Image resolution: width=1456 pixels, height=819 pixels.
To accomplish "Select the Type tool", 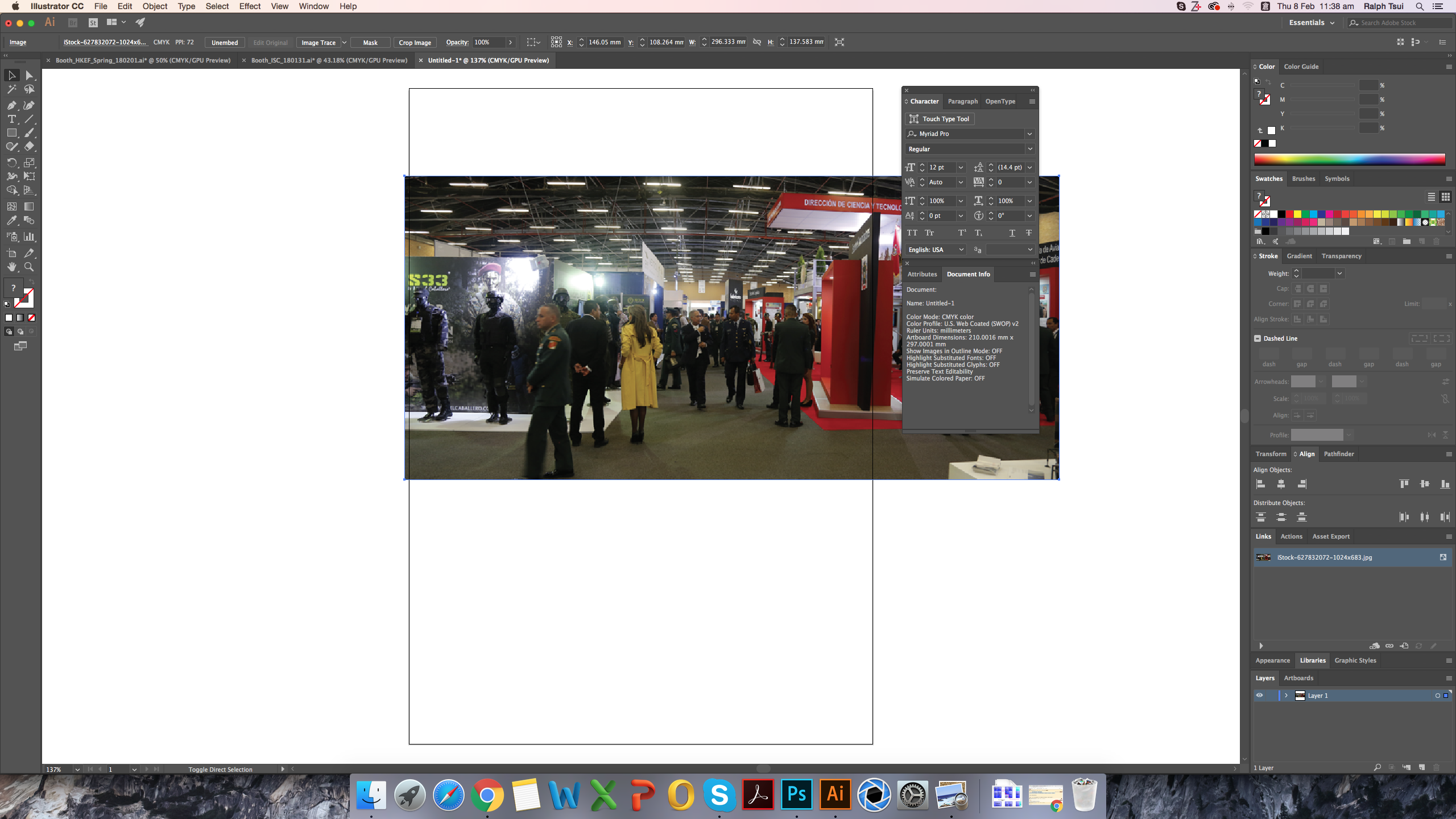I will (x=11, y=119).
